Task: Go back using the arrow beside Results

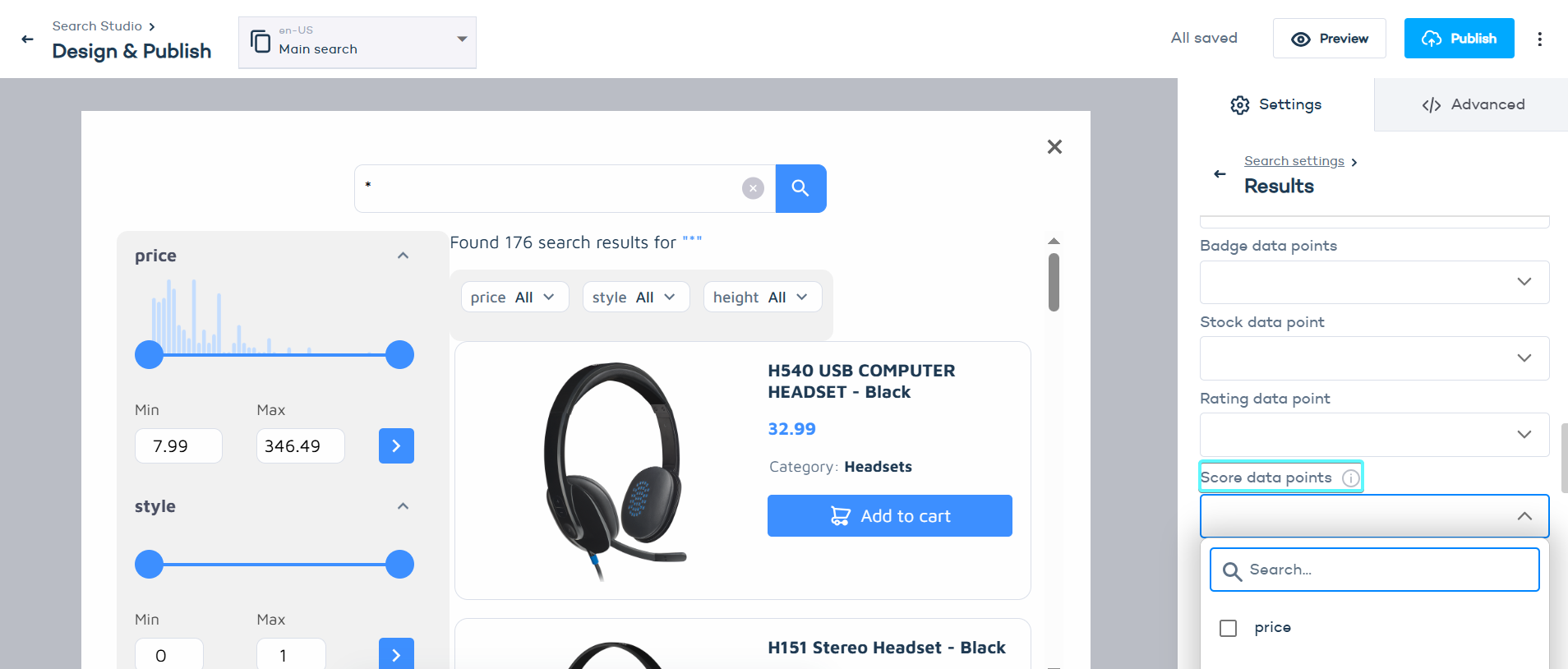Action: point(1220,174)
